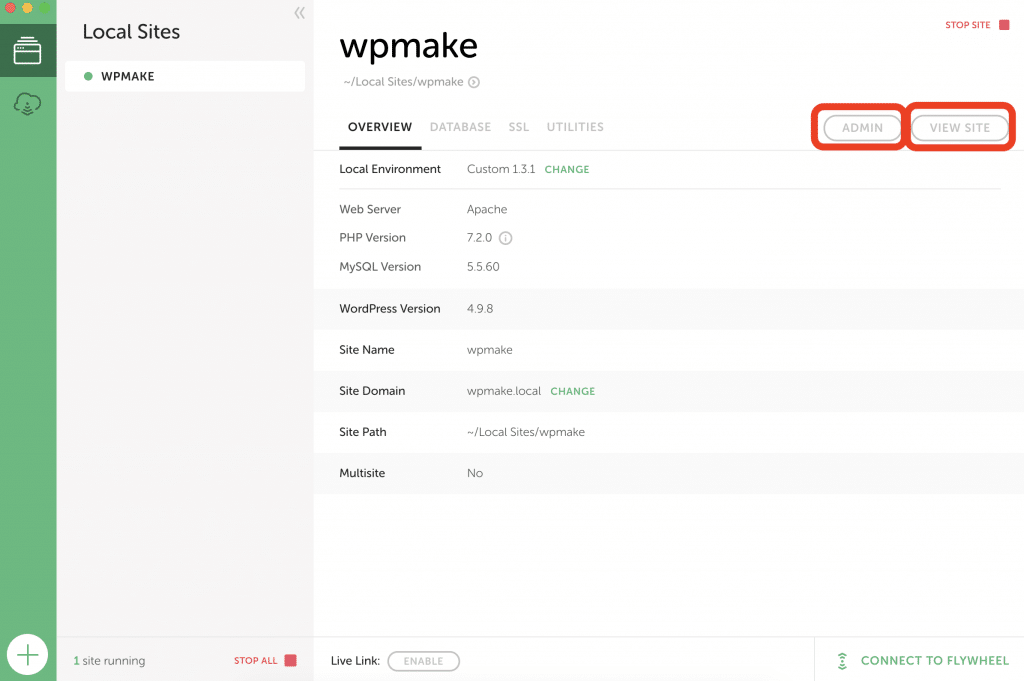
Task: Click the ~/Local Sites/wpmake path under title
Action: coord(404,82)
